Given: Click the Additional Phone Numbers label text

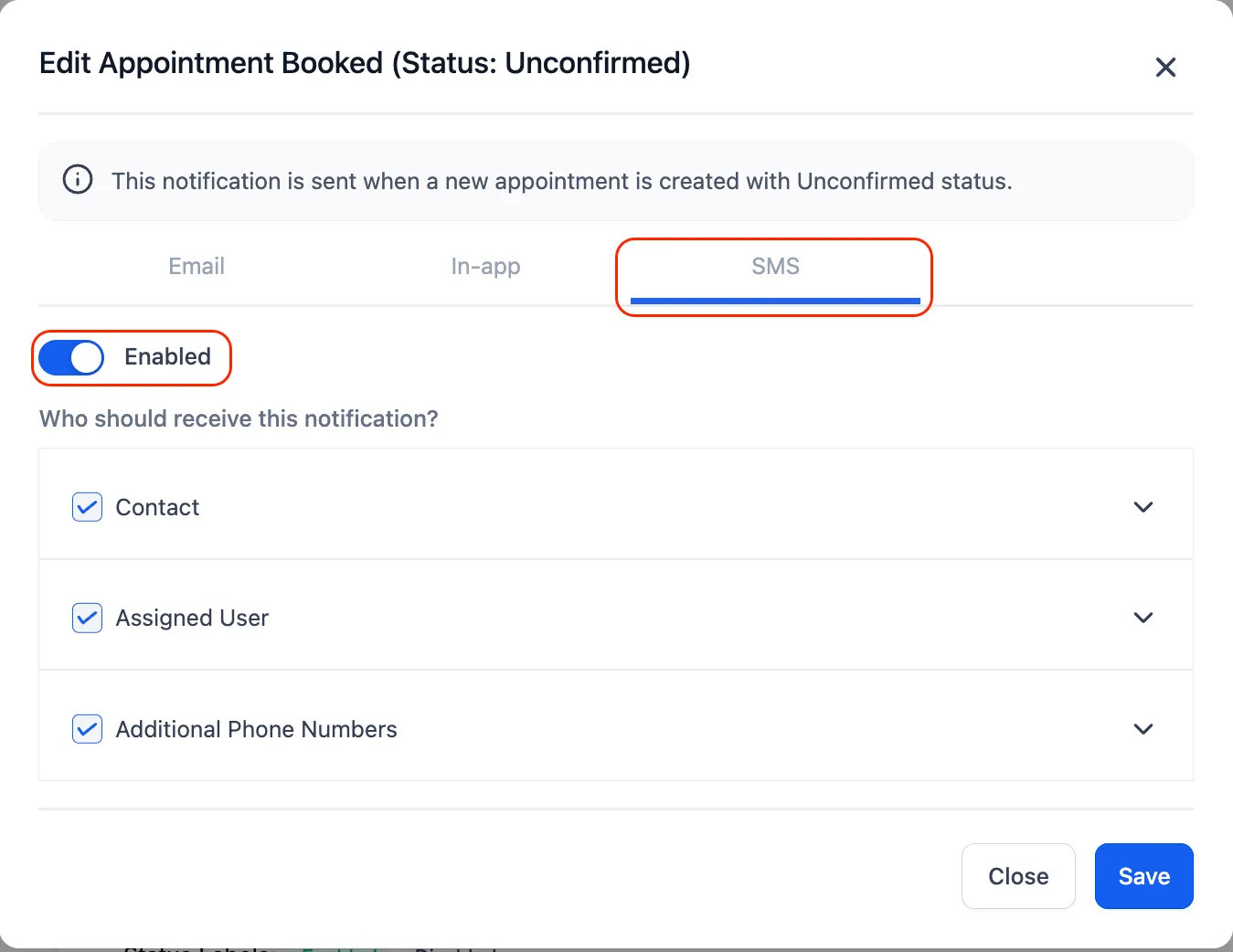Looking at the screenshot, I should tap(256, 729).
